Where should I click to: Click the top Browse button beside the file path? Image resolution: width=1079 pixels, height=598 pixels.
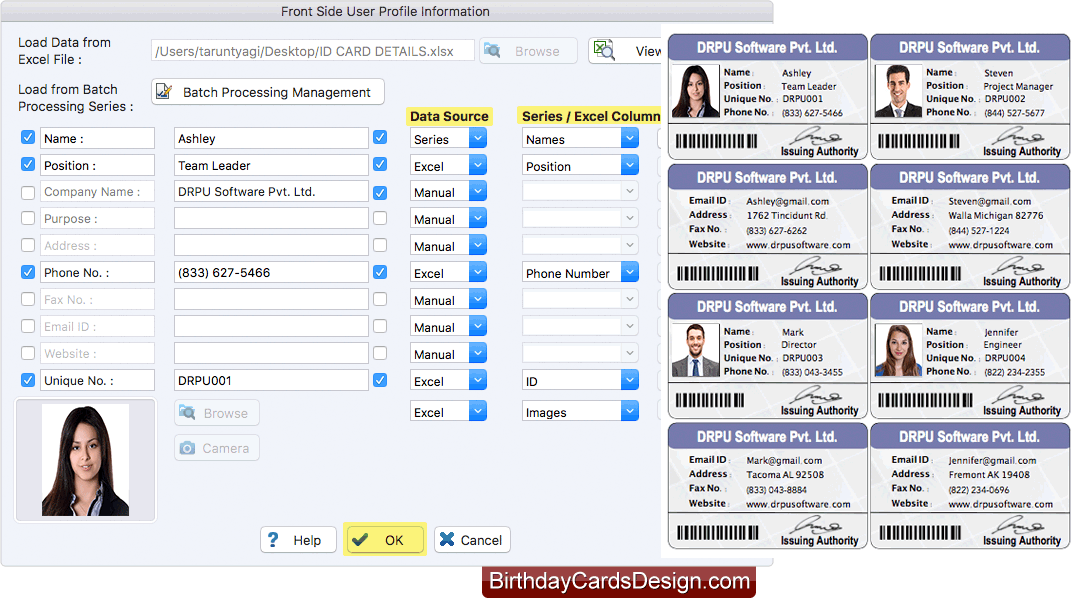pos(528,51)
